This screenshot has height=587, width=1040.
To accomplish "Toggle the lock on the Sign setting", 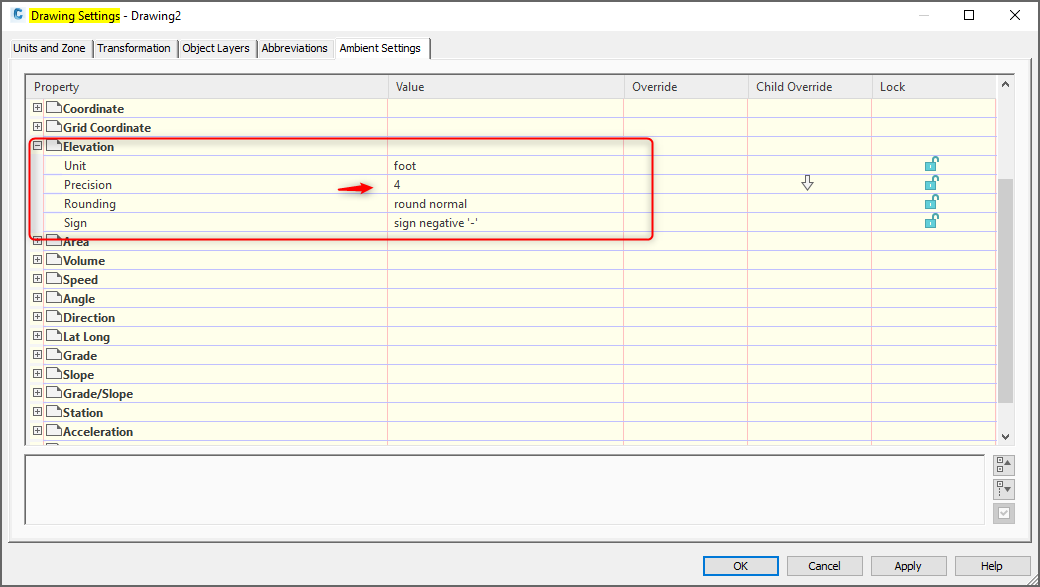I will pos(931,221).
